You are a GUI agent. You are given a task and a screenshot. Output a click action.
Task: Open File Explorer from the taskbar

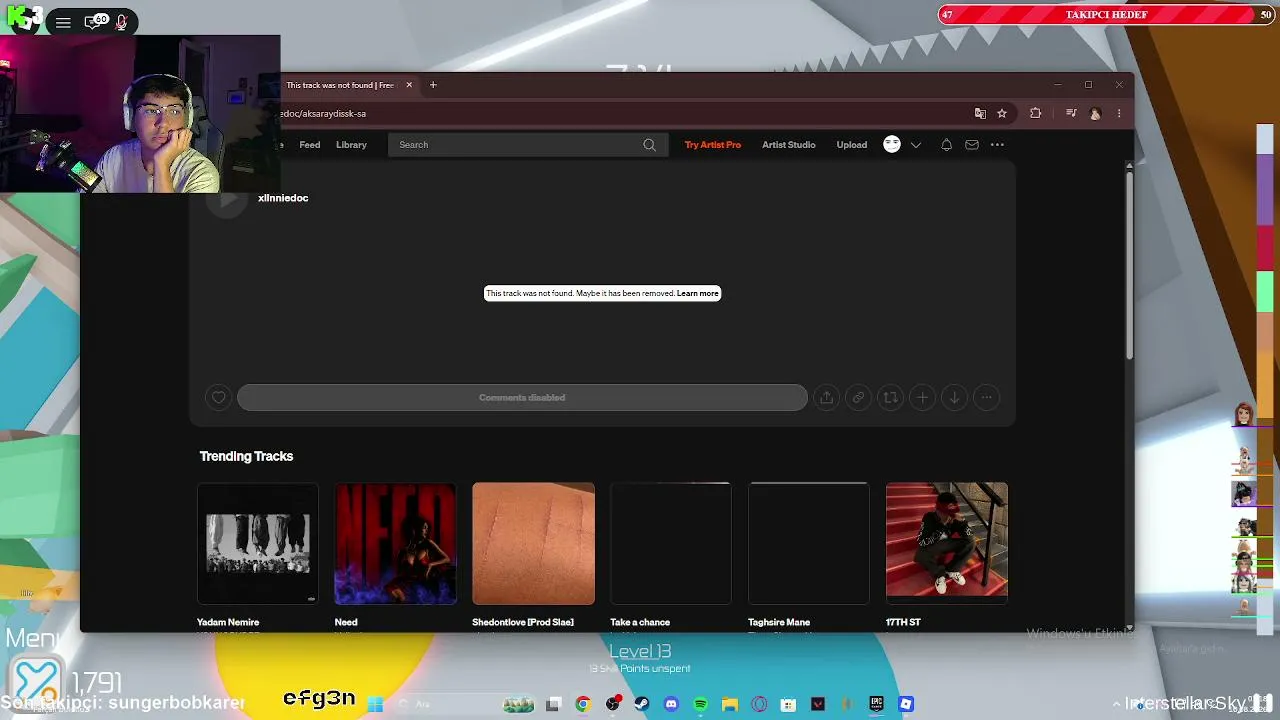[x=730, y=704]
